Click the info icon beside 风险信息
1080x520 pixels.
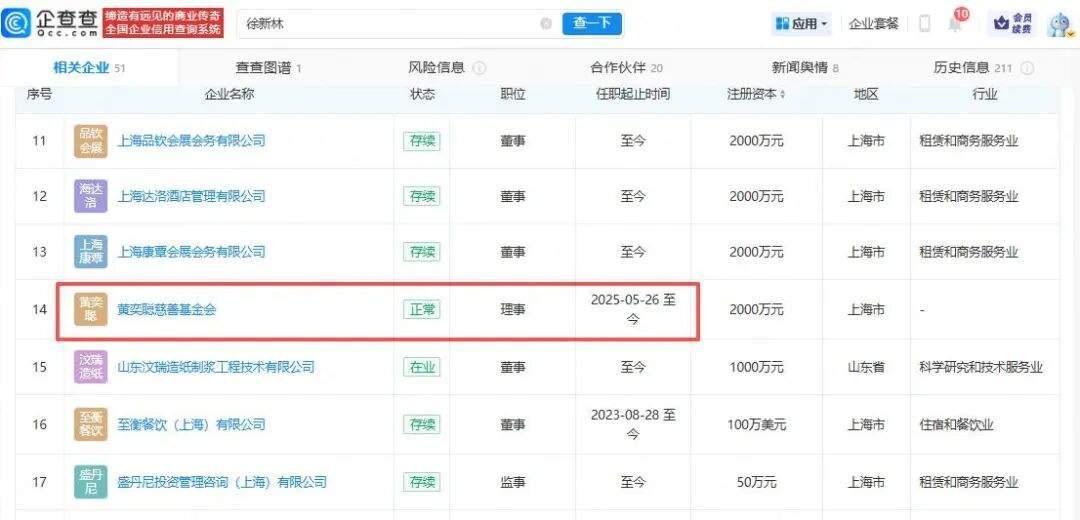(x=479, y=68)
